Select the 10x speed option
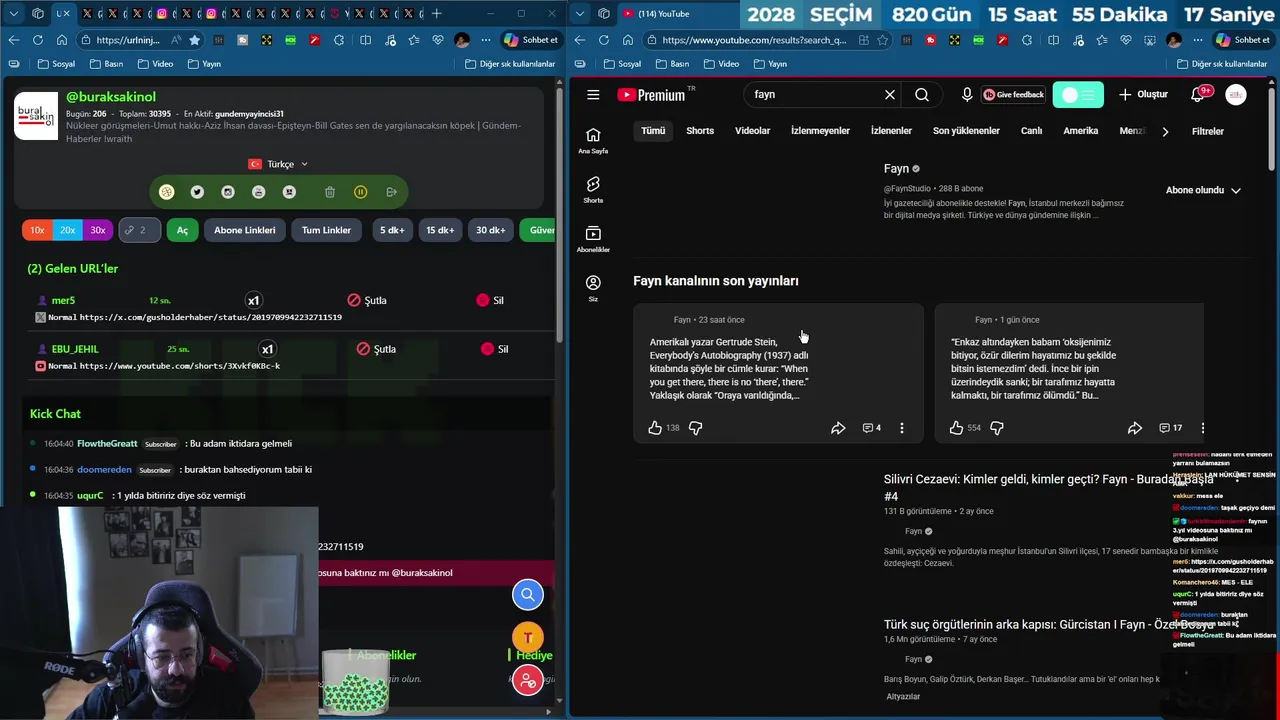The image size is (1280, 720). [x=37, y=230]
